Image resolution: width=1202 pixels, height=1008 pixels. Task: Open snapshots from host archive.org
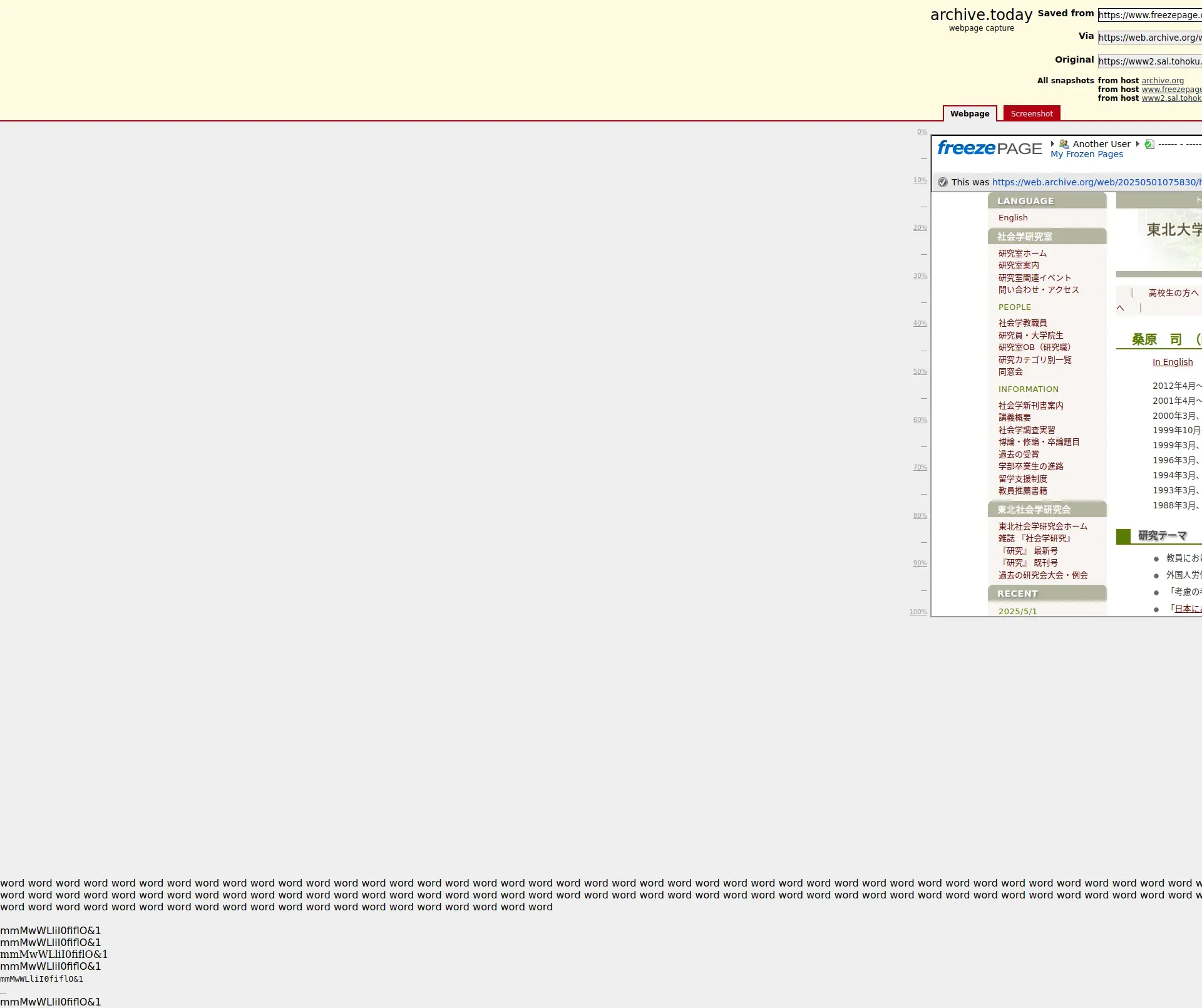(1162, 81)
